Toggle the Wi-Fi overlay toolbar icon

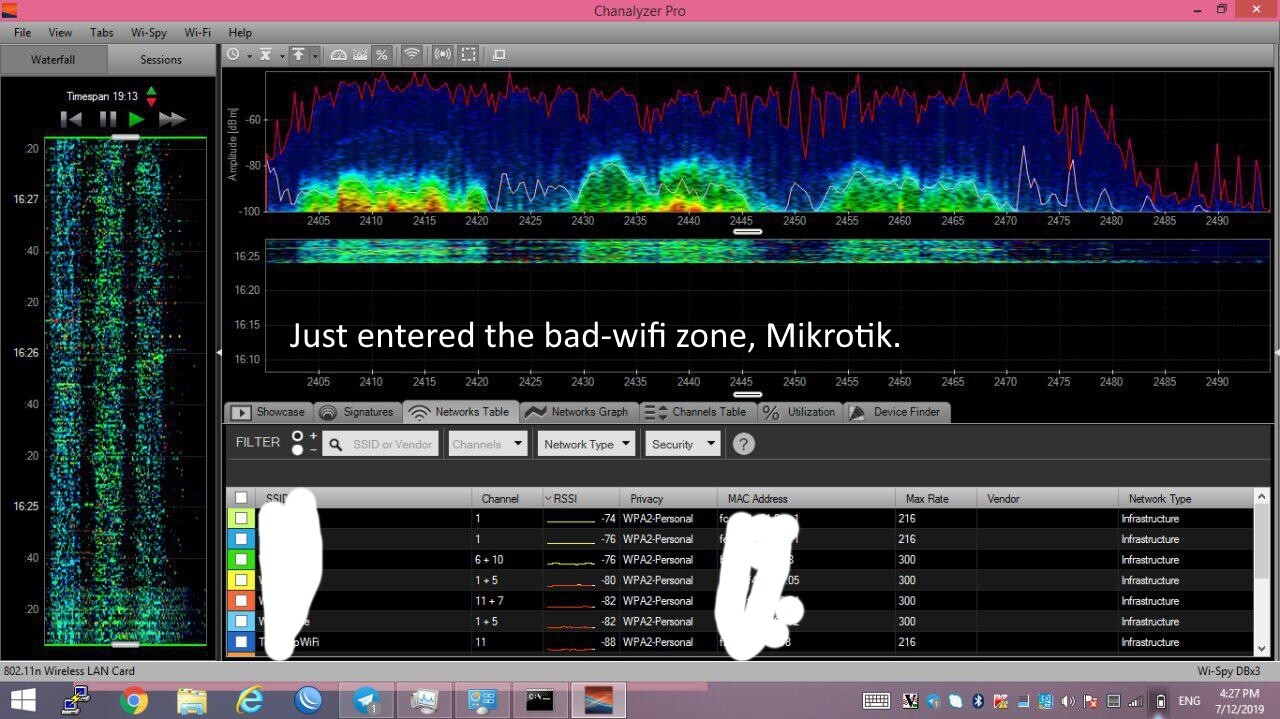click(x=411, y=55)
